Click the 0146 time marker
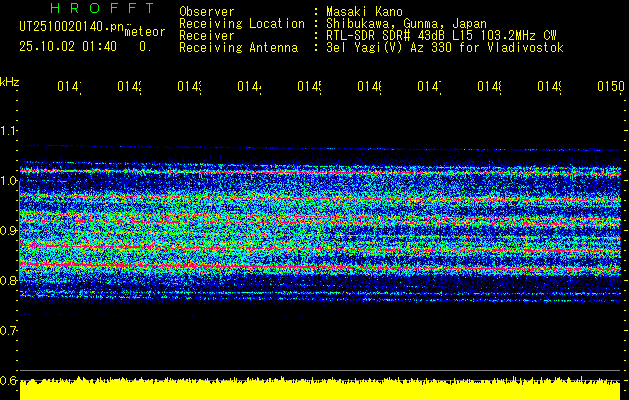The image size is (629, 400). pyautogui.click(x=369, y=86)
